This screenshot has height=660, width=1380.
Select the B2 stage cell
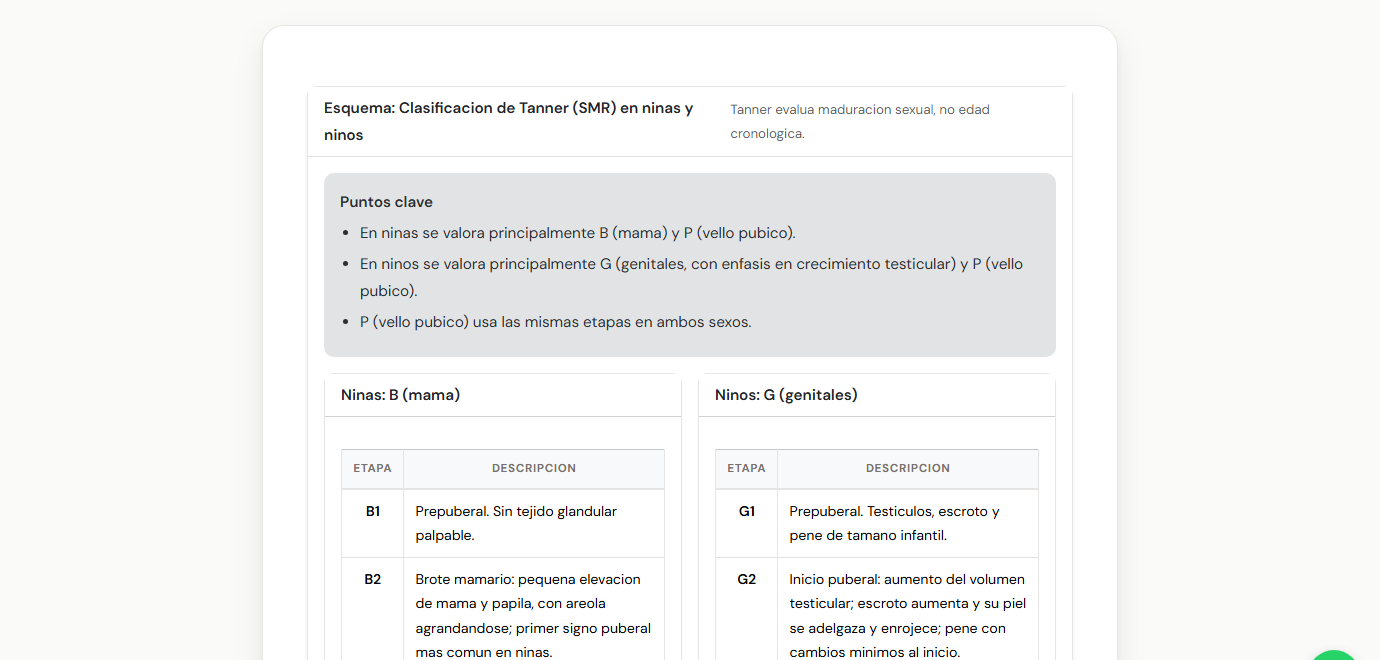[372, 579]
